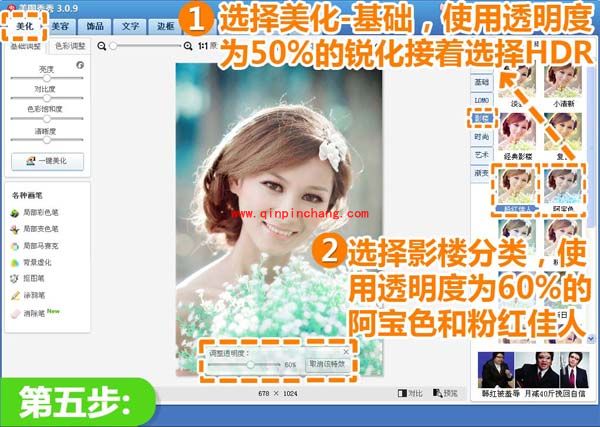The image size is (600, 427).
Task: Click the 清晰度 slider handle
Action: click(x=47, y=140)
